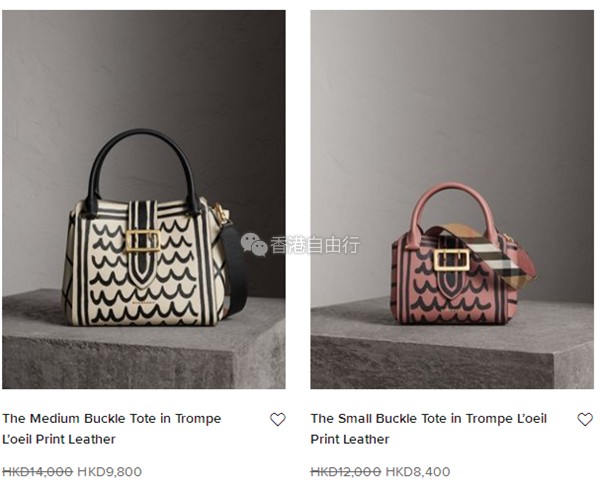This screenshot has width=600, height=490.
Task: Click the black shoulder strap on cream tote
Action: click(234, 268)
